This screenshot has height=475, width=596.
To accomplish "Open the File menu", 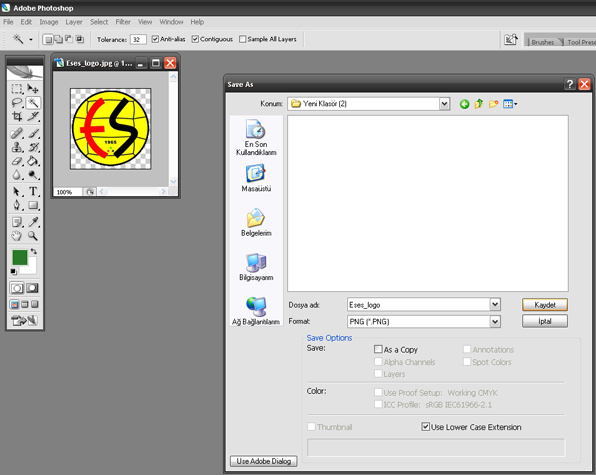I will click(x=8, y=22).
